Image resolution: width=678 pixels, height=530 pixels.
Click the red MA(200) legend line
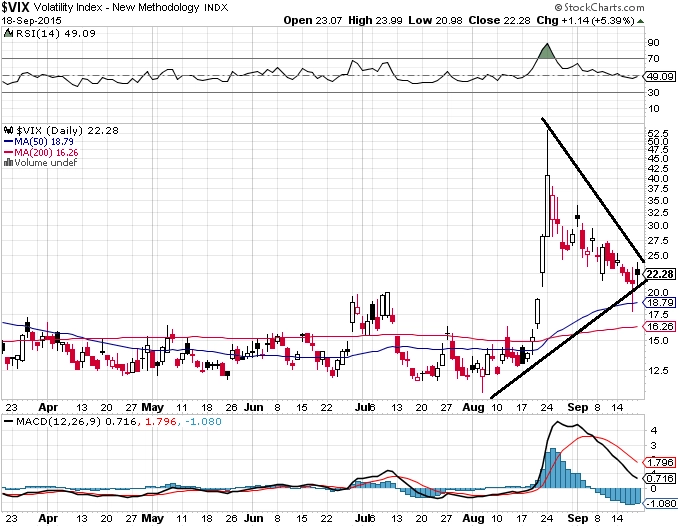[8, 153]
